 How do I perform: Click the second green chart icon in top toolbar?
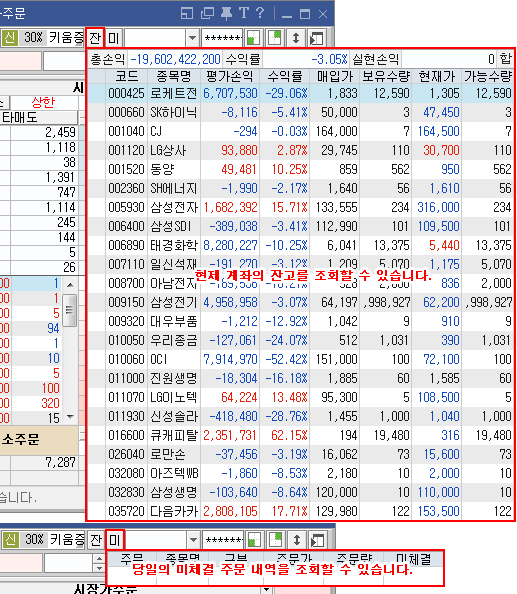coord(274,38)
